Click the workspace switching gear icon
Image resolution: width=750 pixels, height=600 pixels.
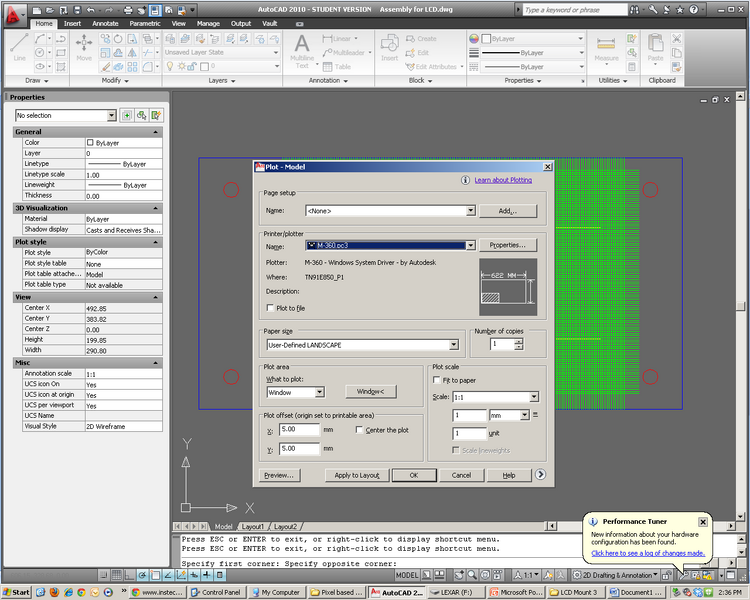coord(577,575)
